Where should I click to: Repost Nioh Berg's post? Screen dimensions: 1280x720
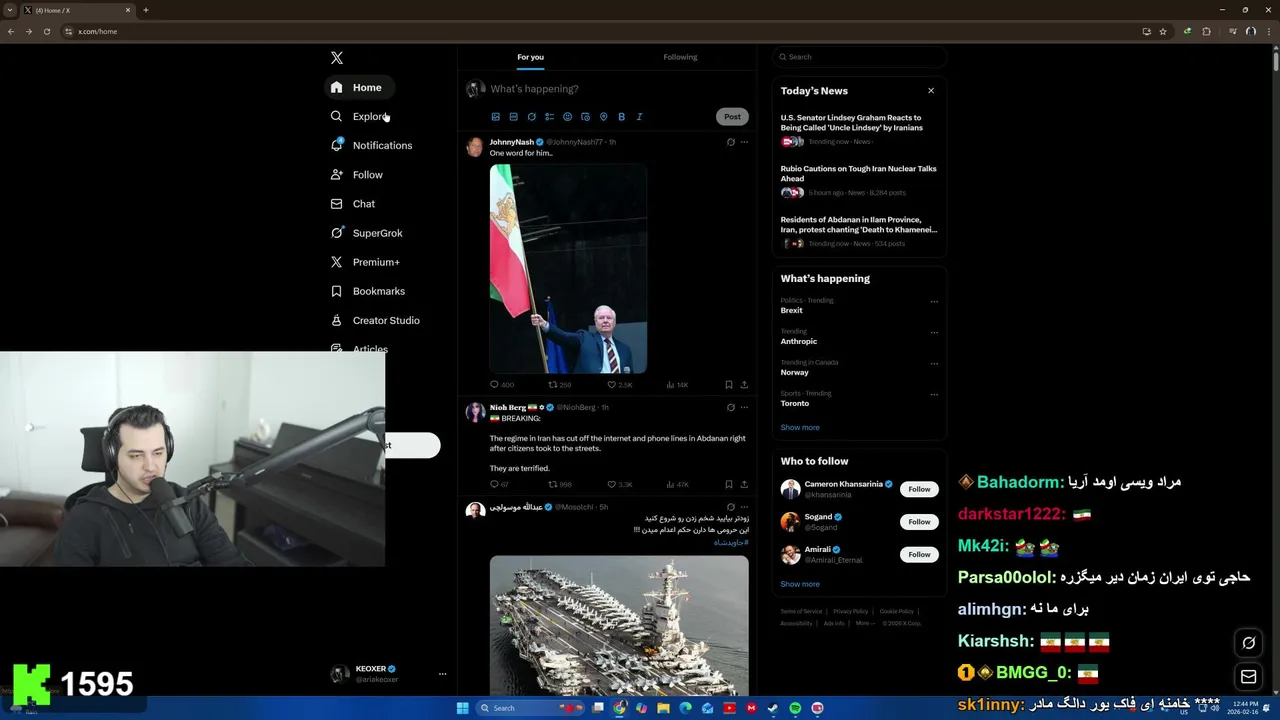(x=560, y=484)
